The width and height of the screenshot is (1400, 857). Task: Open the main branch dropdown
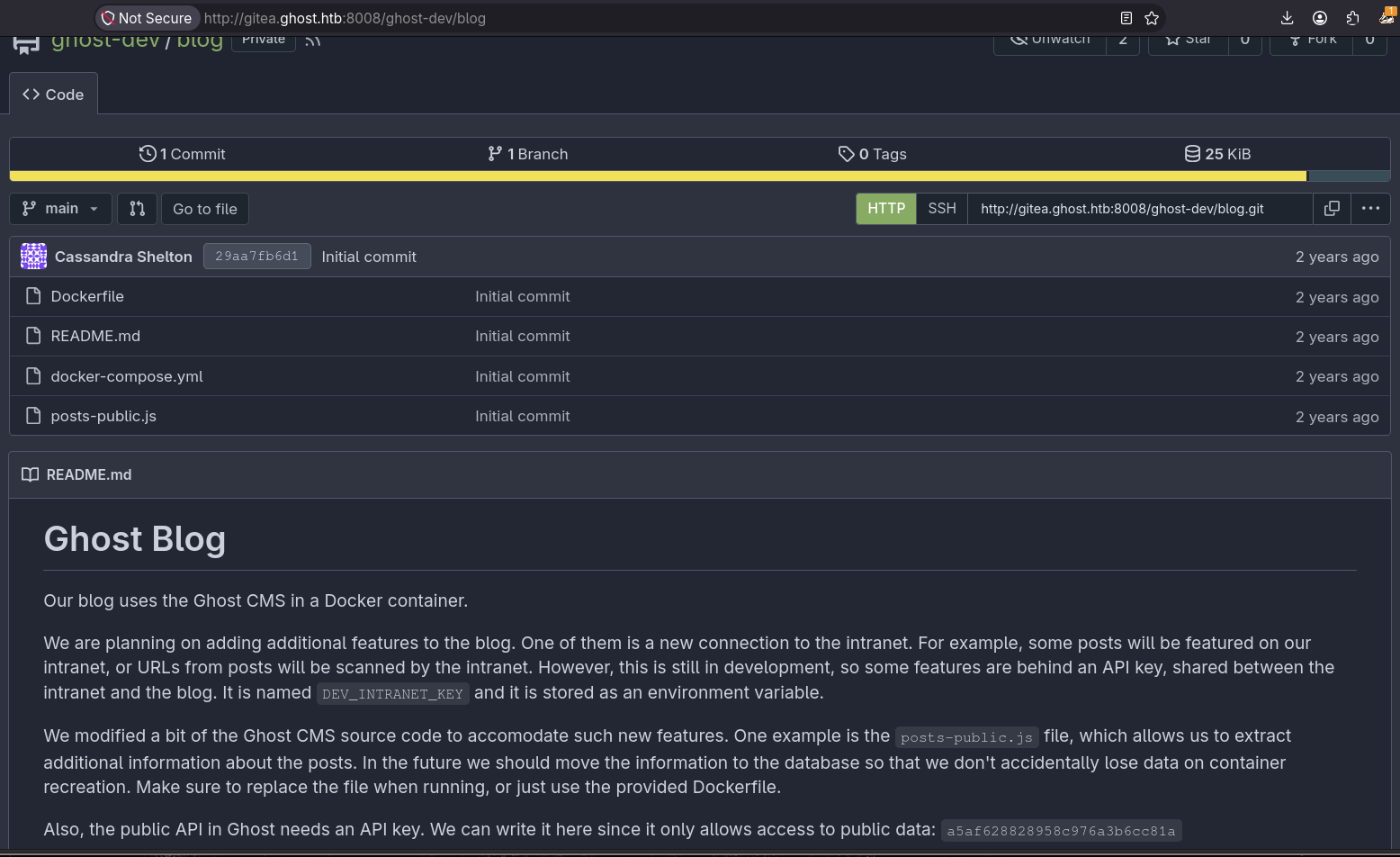61,209
